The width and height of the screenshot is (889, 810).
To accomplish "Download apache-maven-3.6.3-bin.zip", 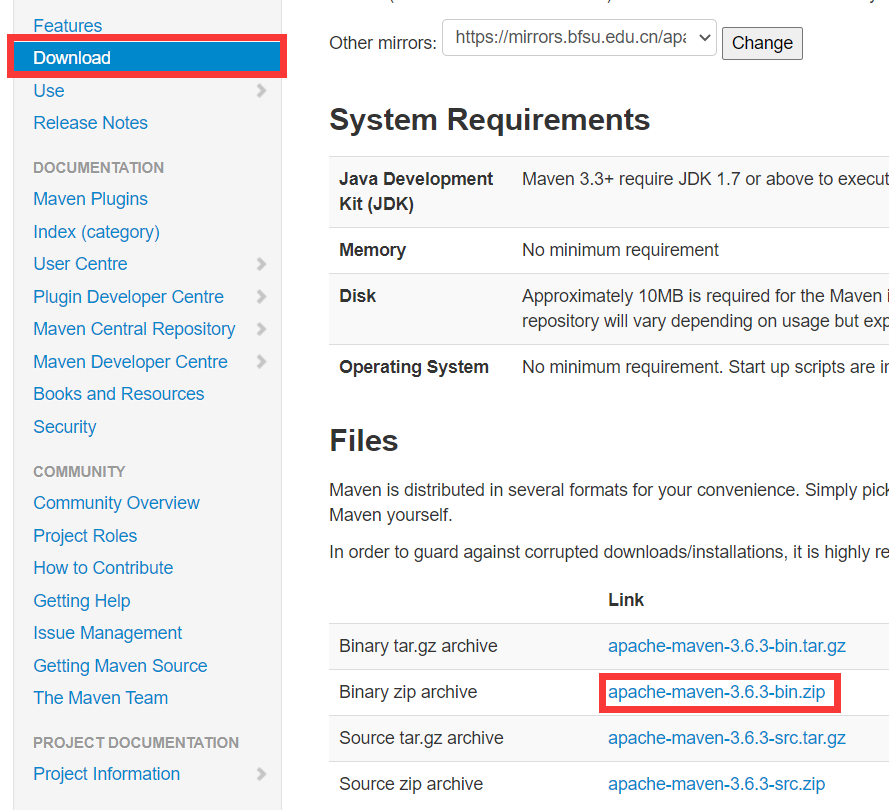I will [x=717, y=692].
